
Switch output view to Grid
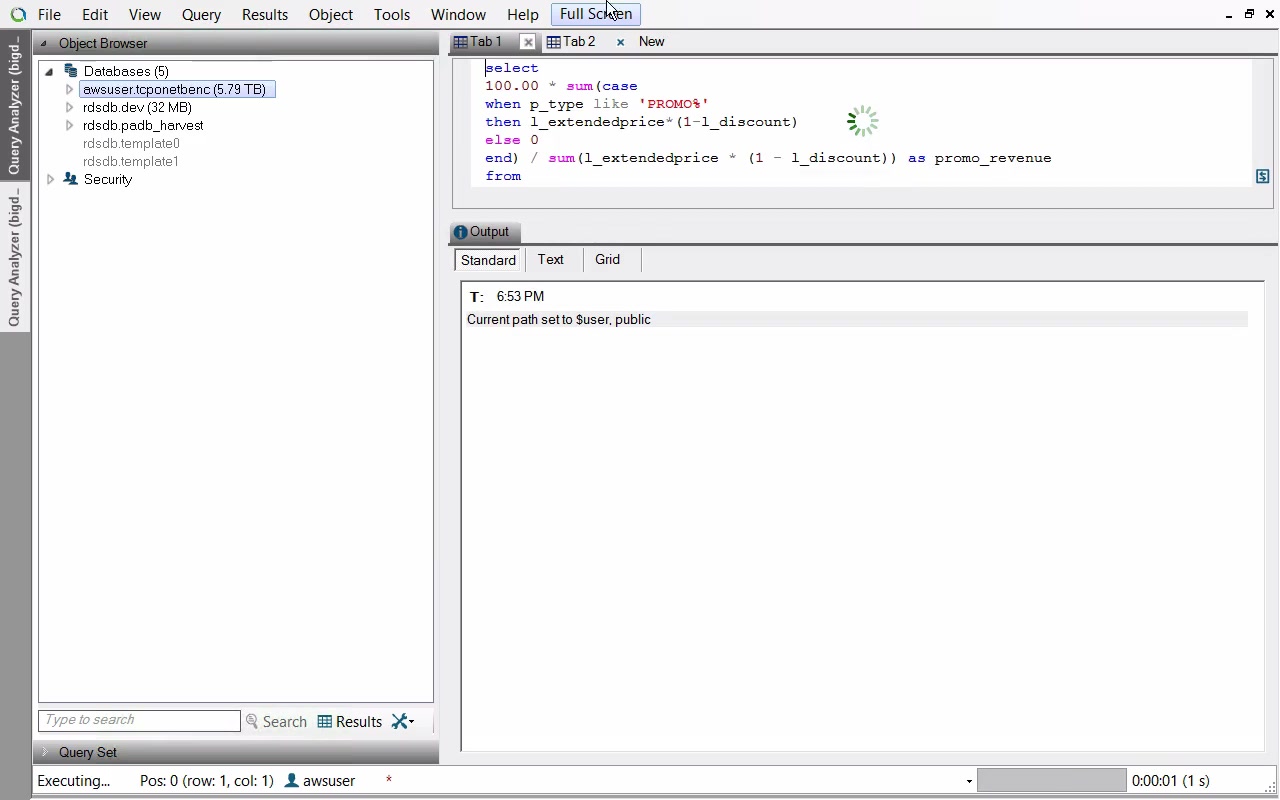[607, 260]
